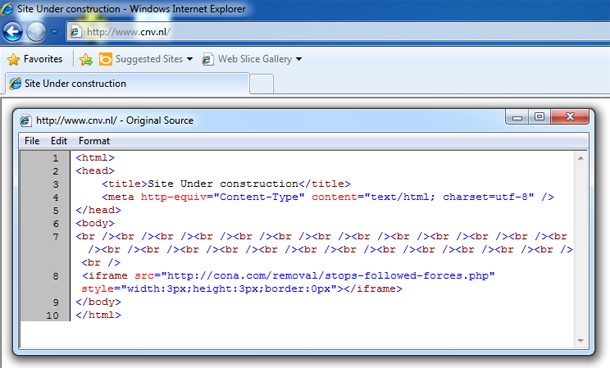Viewport: 610px width, 368px height.
Task: Click line number 8 in gutter
Action: click(56, 276)
